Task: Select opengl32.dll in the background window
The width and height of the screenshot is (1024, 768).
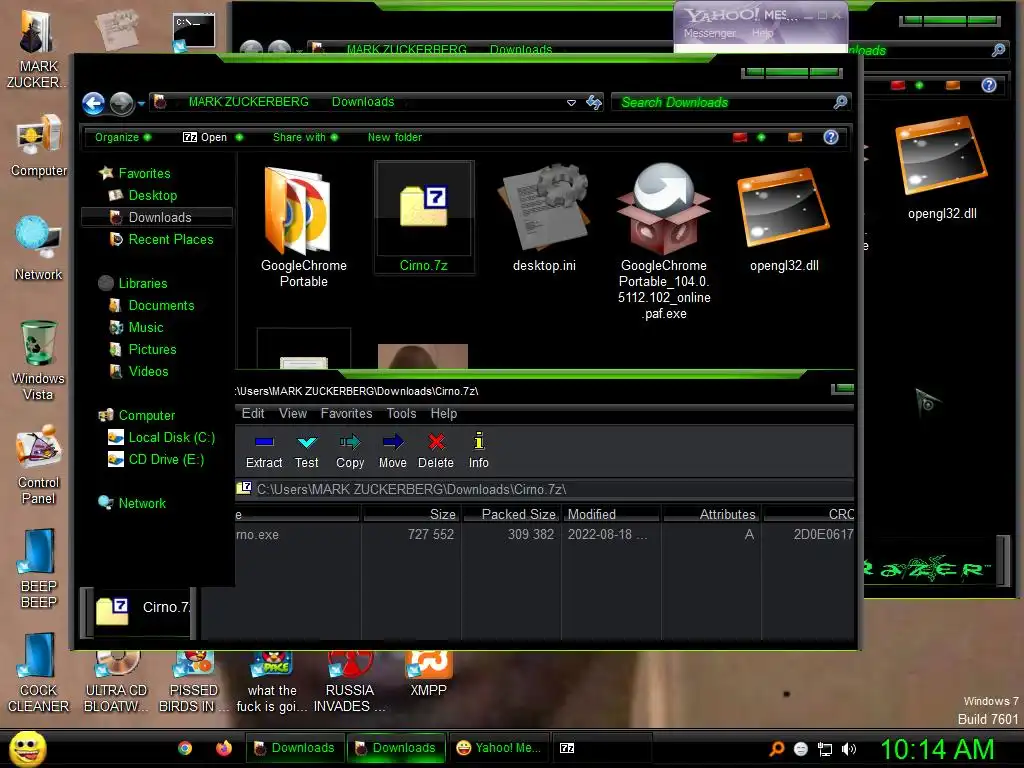Action: (x=942, y=167)
